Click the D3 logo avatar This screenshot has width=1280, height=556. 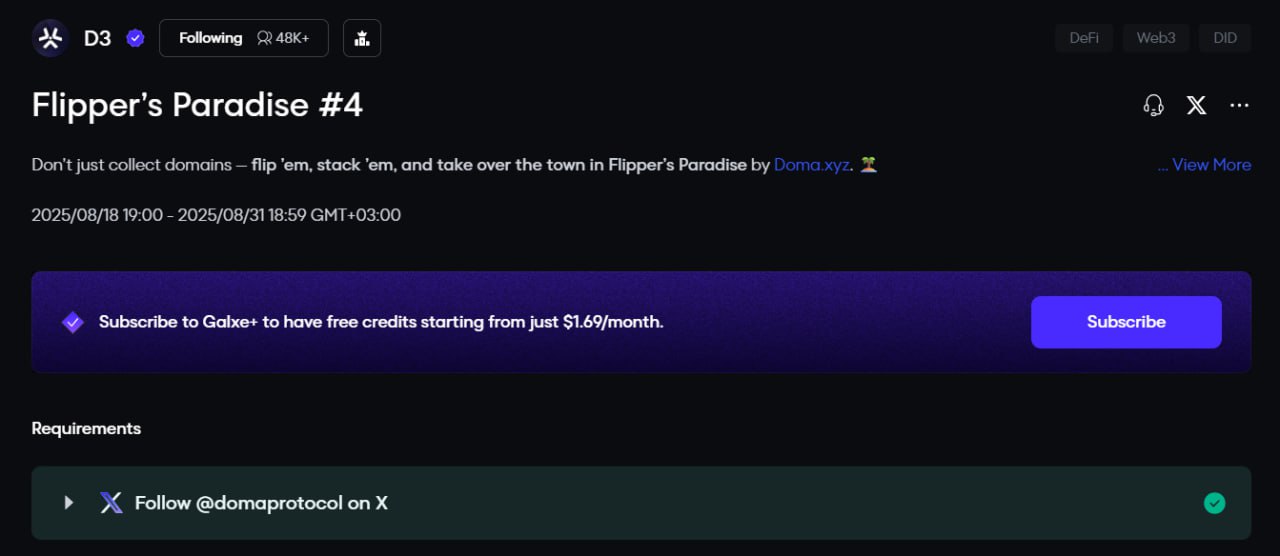pyautogui.click(x=50, y=38)
